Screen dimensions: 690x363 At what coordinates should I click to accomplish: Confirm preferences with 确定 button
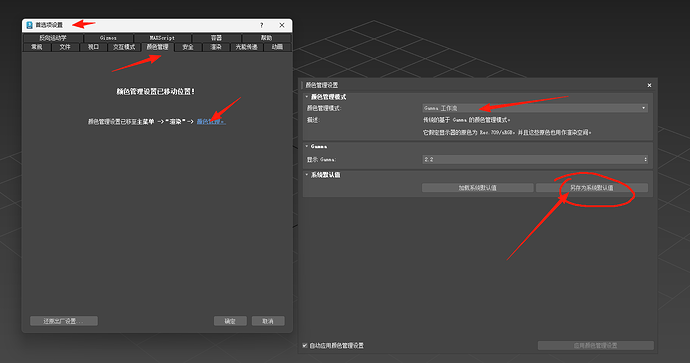click(230, 321)
